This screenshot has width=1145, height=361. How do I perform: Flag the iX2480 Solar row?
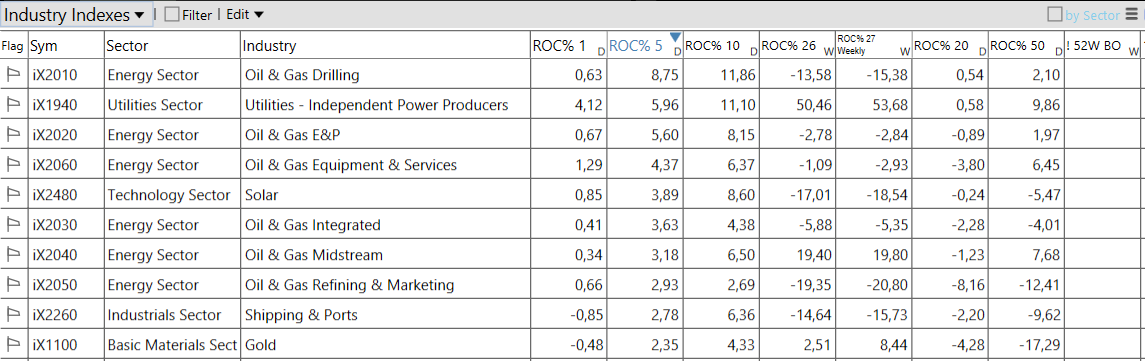pyautogui.click(x=12, y=195)
